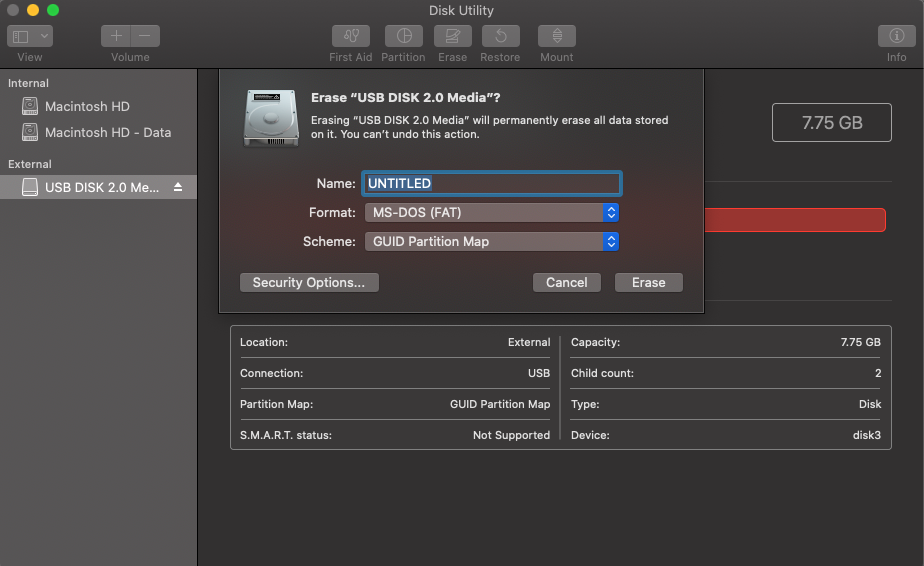The height and width of the screenshot is (566, 924).
Task: Expand the View options chevron
Action: [x=44, y=36]
